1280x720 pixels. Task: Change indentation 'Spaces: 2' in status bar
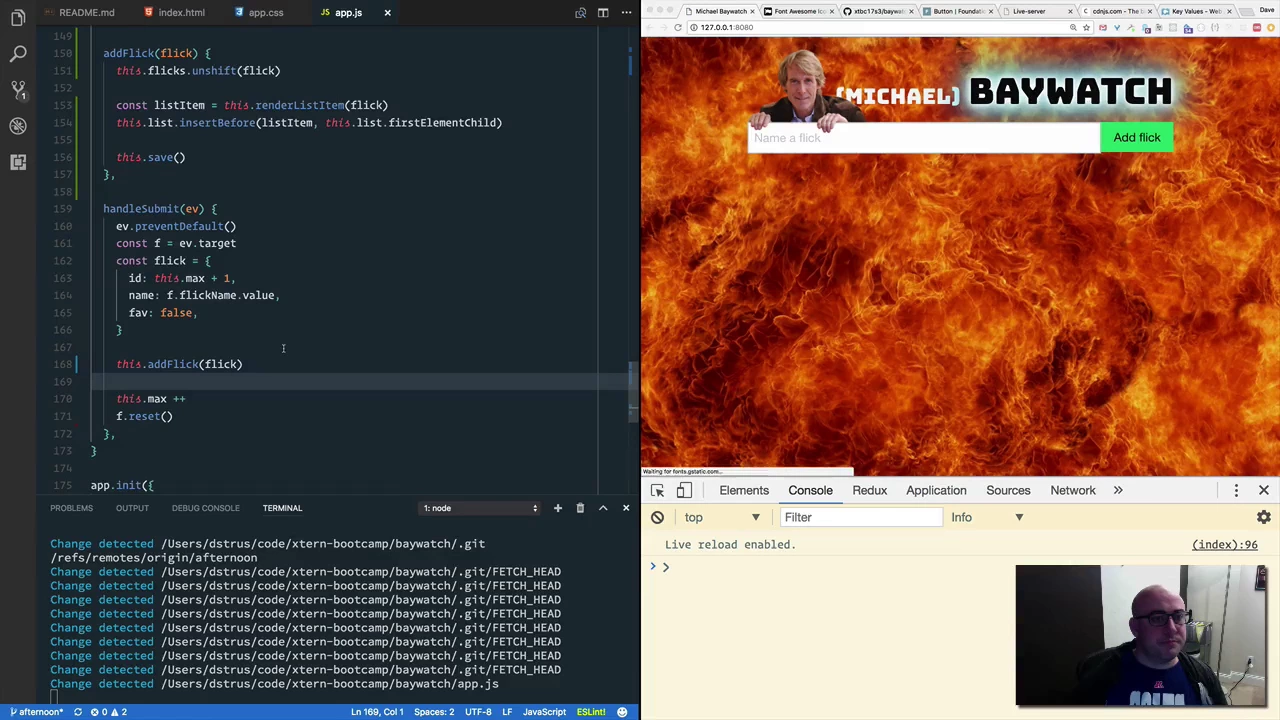pos(434,712)
